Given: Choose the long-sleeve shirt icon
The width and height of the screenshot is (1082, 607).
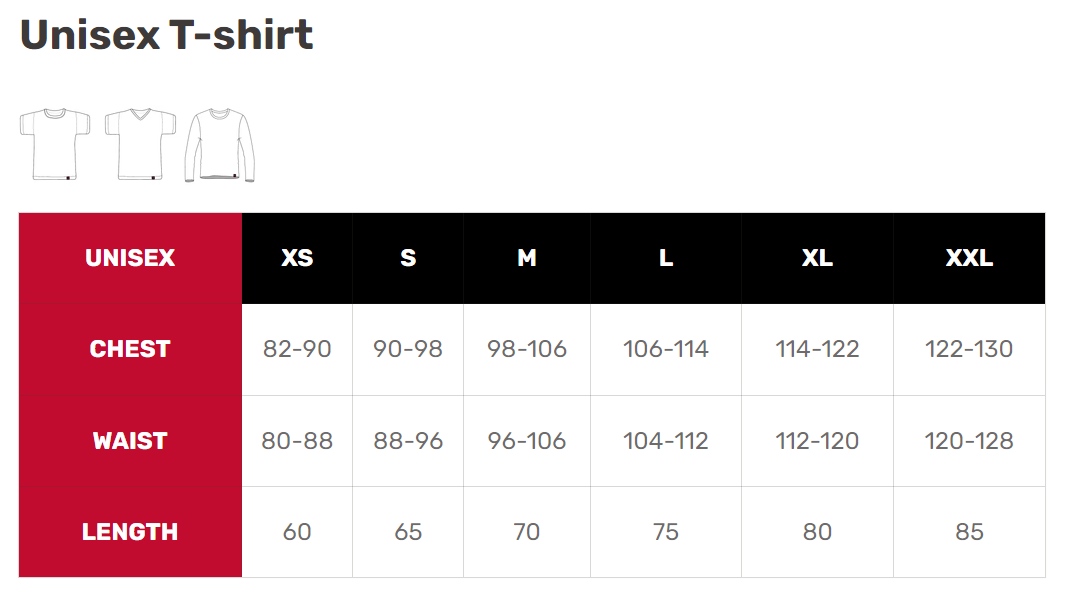Looking at the screenshot, I should [220, 145].
